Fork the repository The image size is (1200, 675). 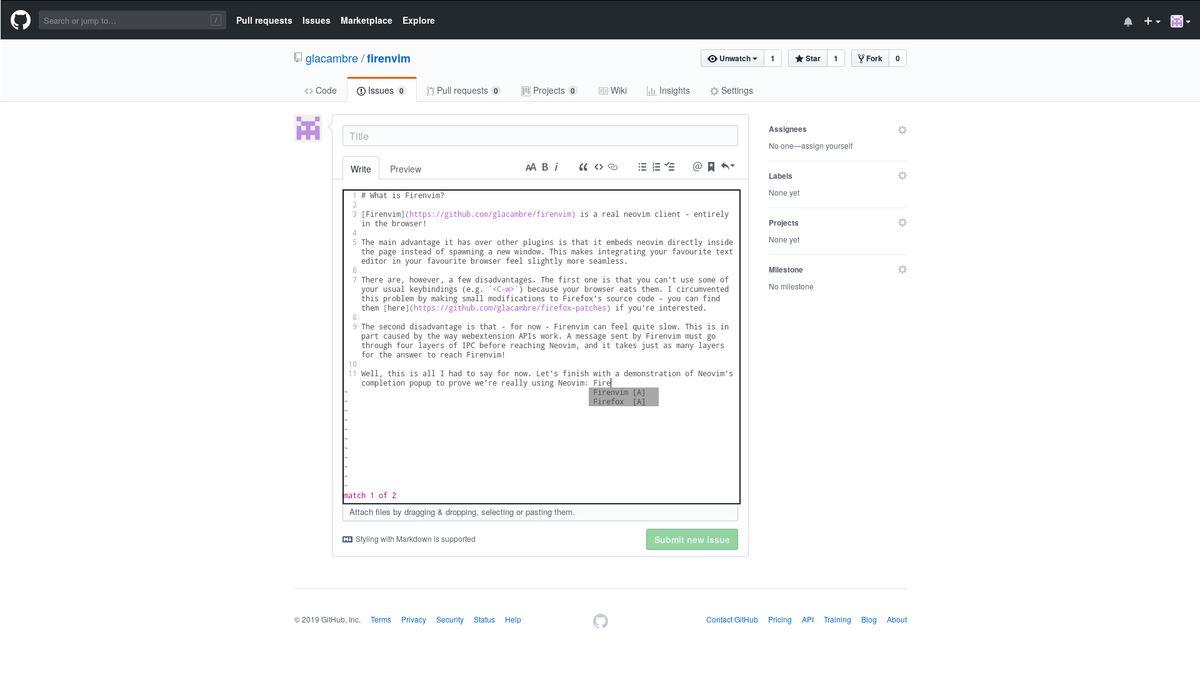870,59
